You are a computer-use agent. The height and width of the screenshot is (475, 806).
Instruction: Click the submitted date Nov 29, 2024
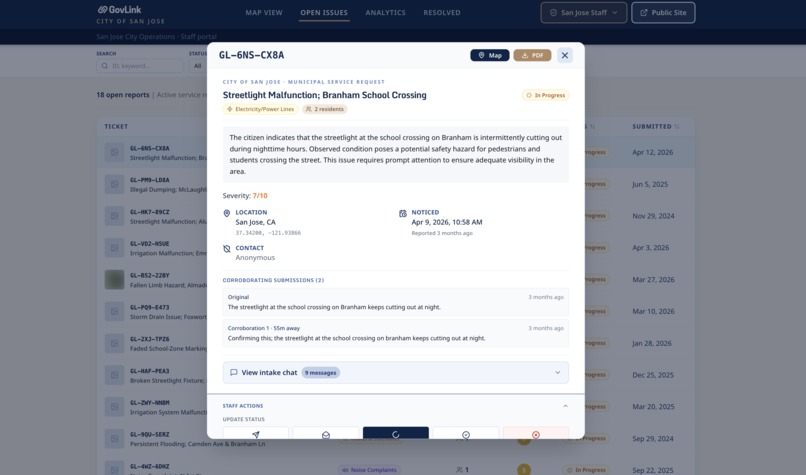click(x=653, y=216)
